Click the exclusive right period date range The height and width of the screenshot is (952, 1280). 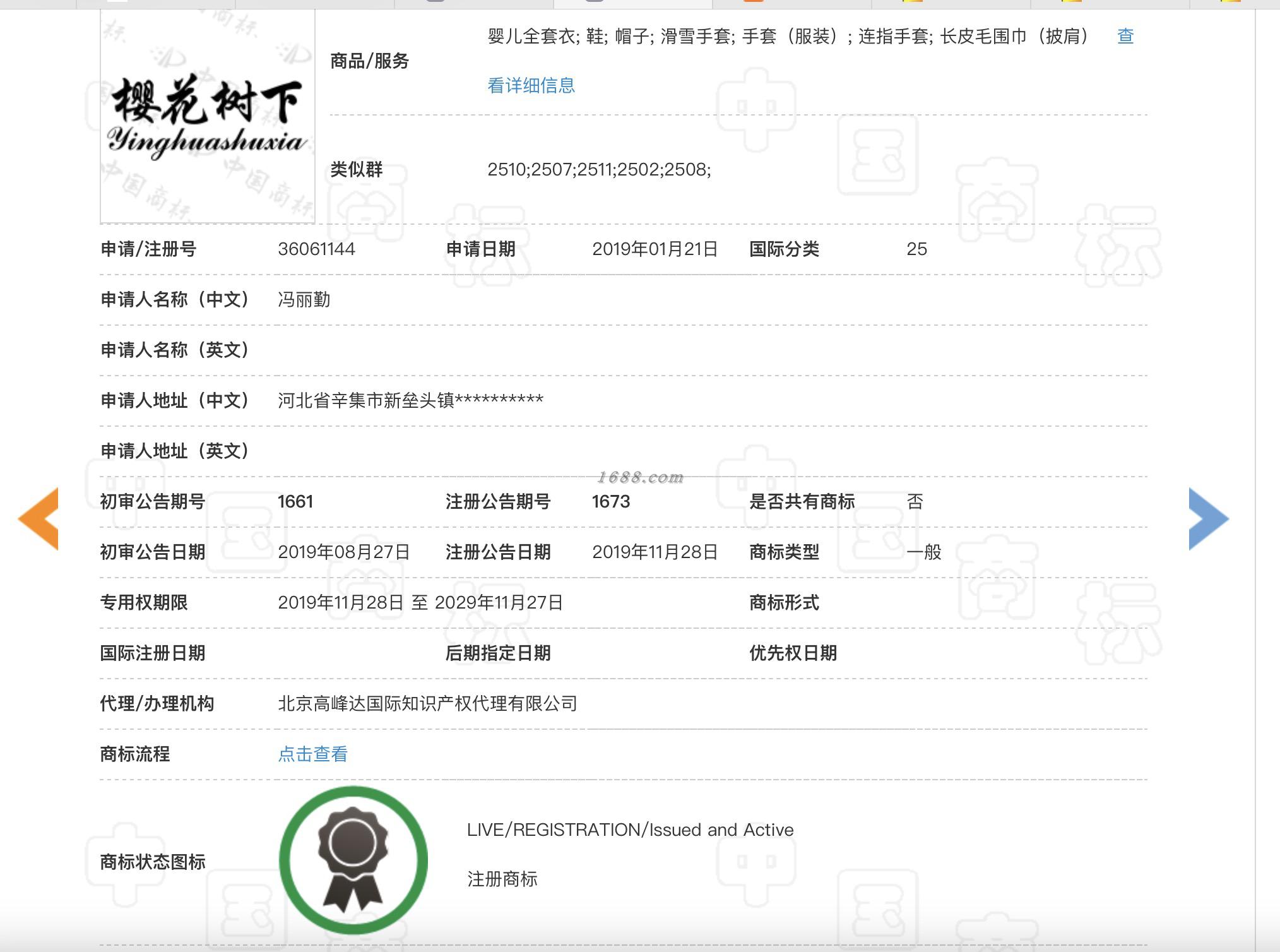pyautogui.click(x=420, y=602)
